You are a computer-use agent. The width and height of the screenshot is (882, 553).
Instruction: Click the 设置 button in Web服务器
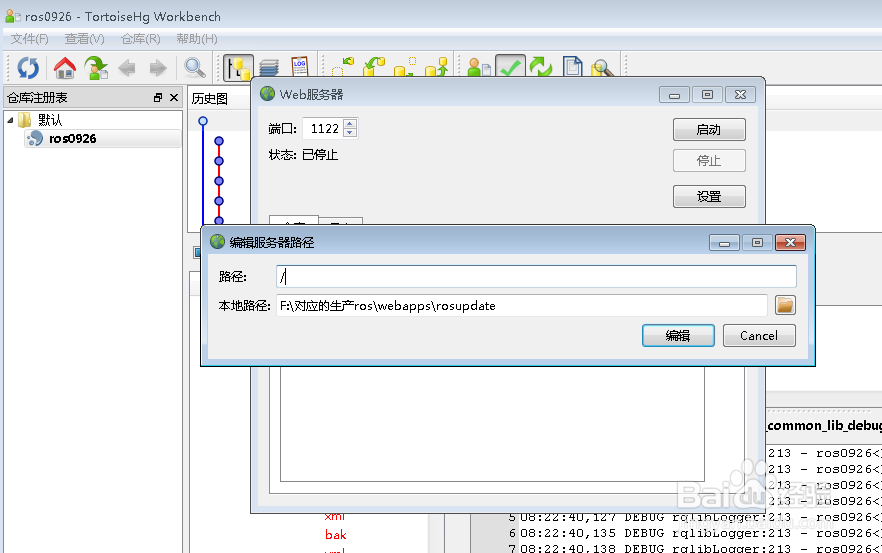[709, 196]
